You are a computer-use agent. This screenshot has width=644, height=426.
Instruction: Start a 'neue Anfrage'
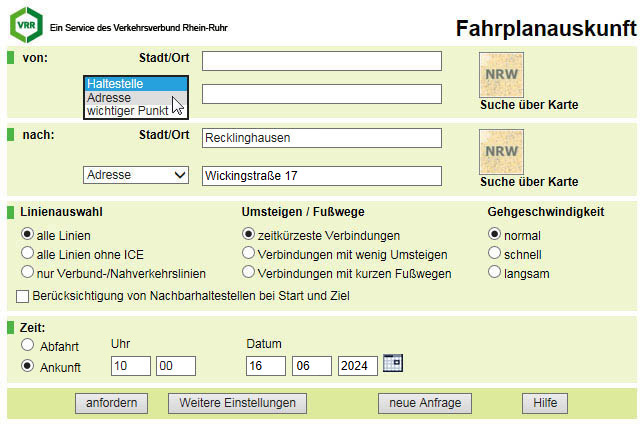(425, 403)
